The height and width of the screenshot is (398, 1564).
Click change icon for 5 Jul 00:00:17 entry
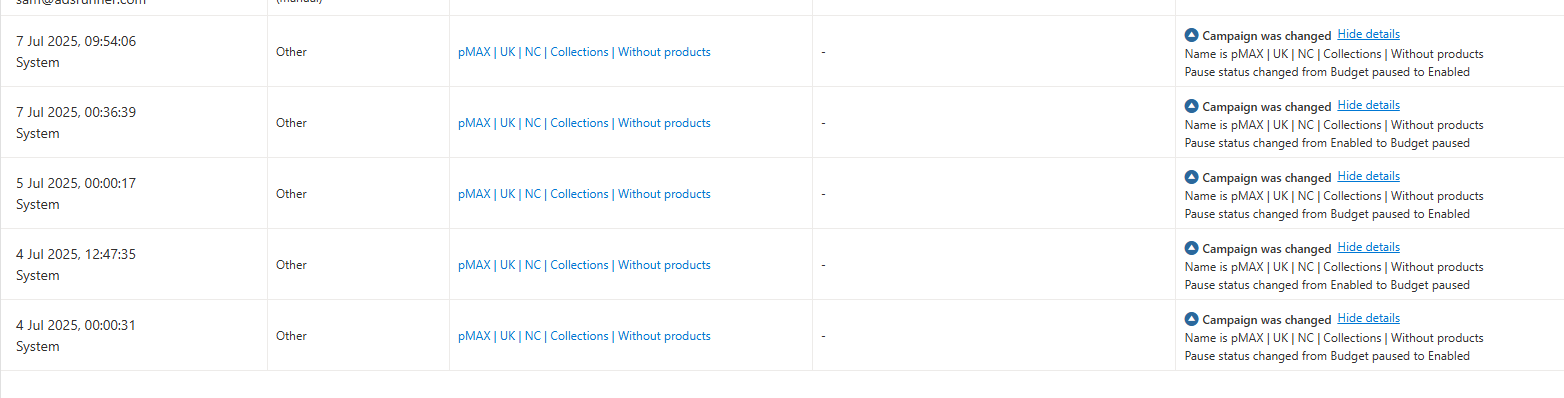coord(1191,177)
